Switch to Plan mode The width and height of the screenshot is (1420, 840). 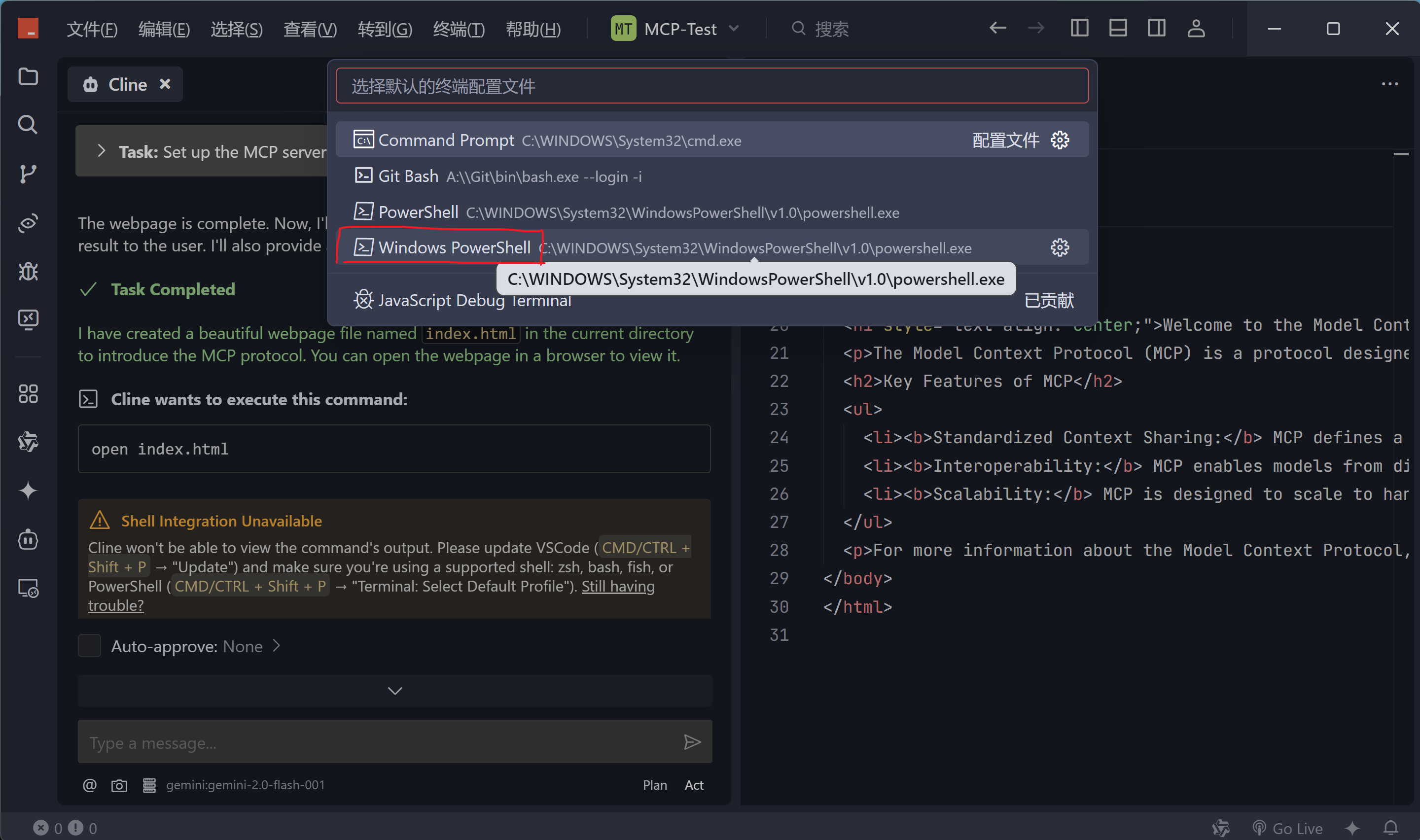[x=654, y=785]
